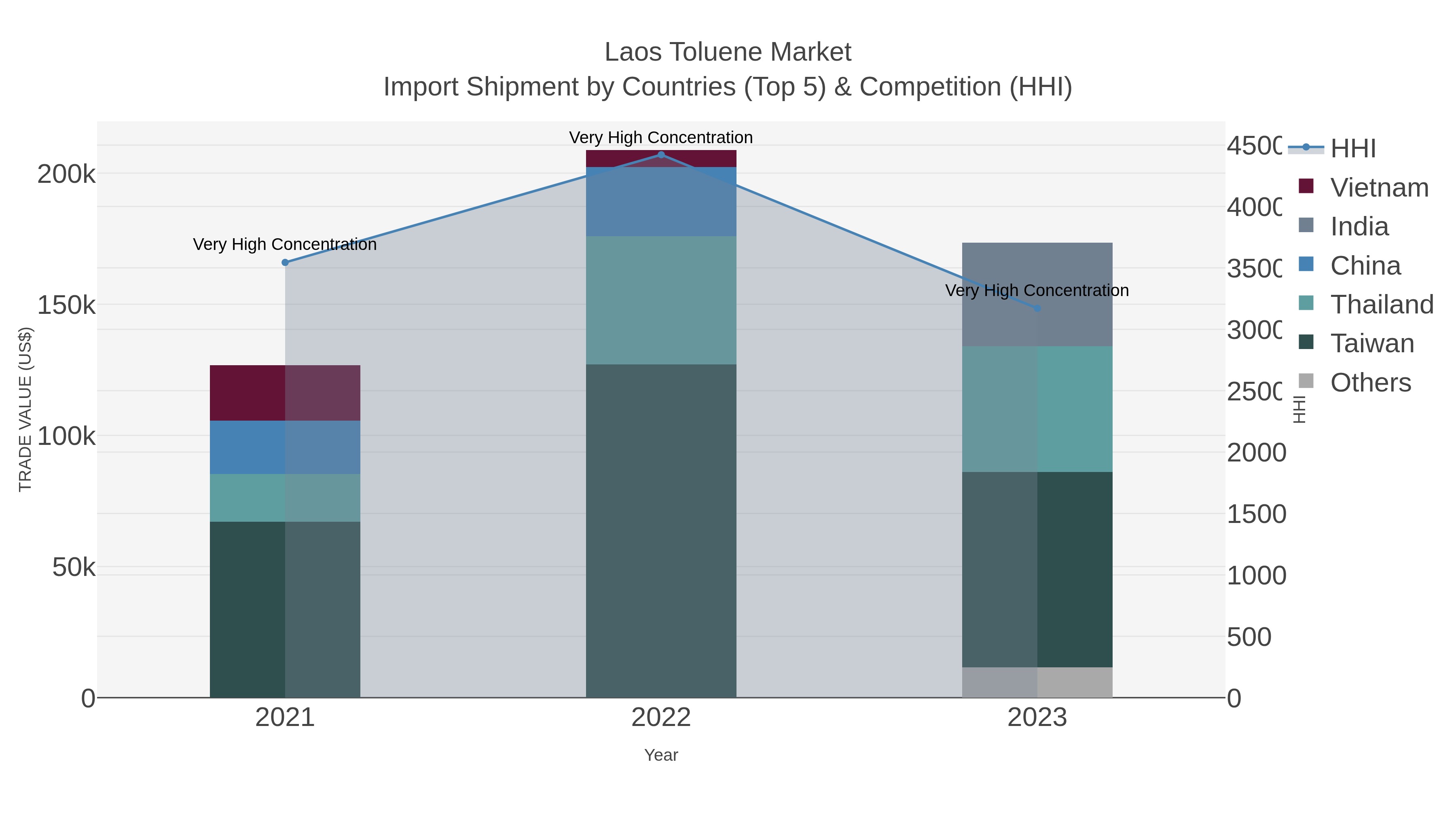Click the 150k y-axis tick label
The width and height of the screenshot is (1456, 819).
pyautogui.click(x=67, y=305)
